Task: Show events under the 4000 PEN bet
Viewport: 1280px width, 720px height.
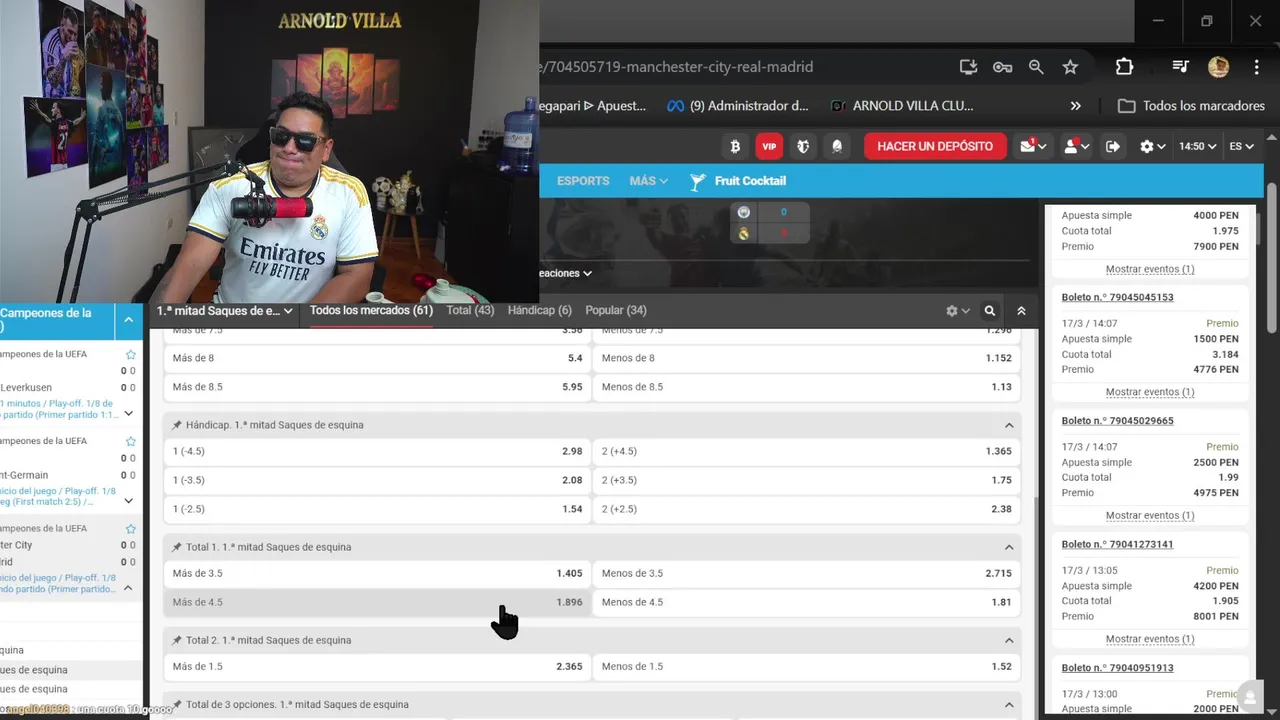Action: click(x=1150, y=269)
